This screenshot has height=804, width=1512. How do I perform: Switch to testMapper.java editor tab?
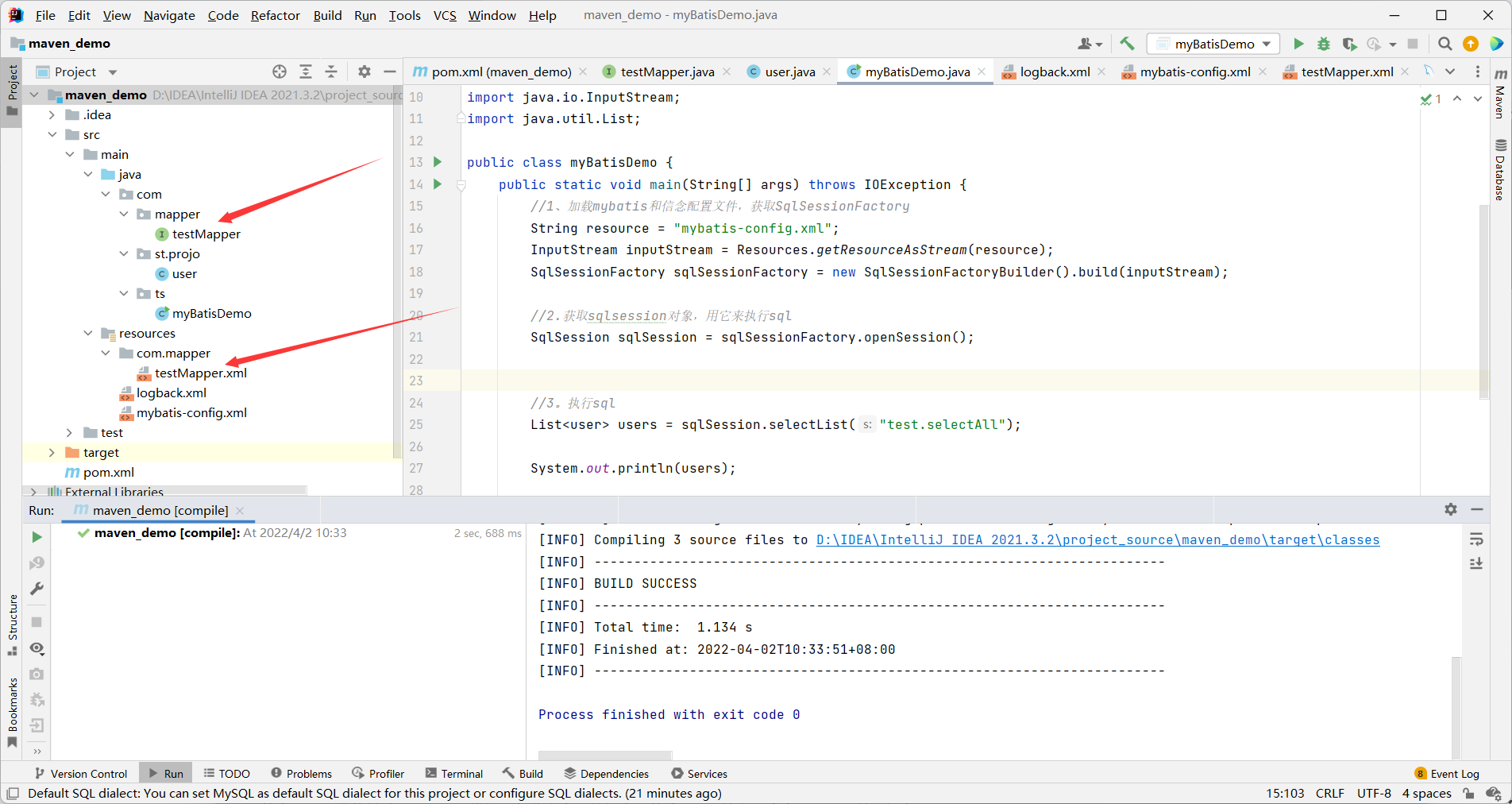click(667, 72)
